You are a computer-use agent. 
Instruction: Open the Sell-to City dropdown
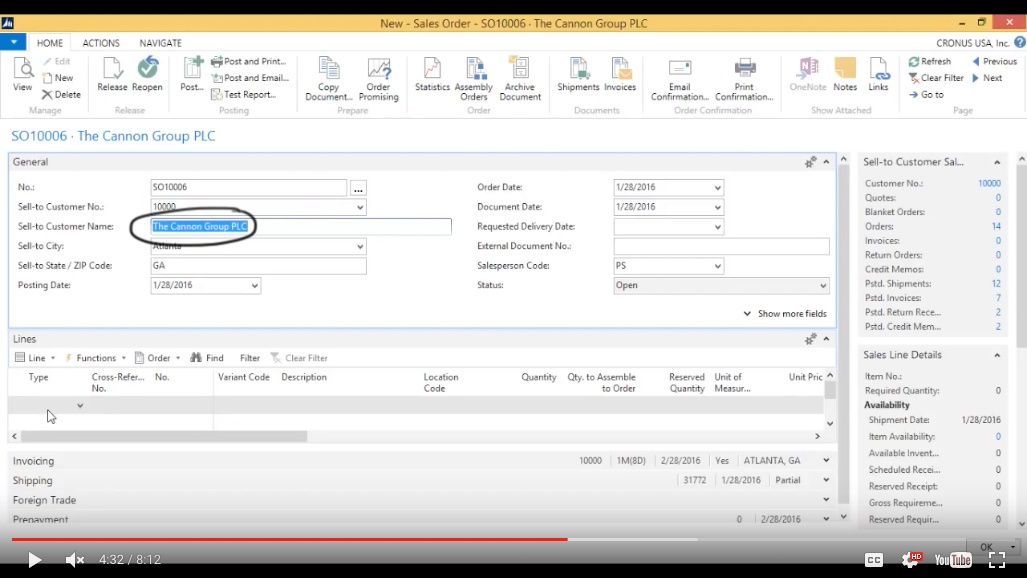[x=360, y=246]
